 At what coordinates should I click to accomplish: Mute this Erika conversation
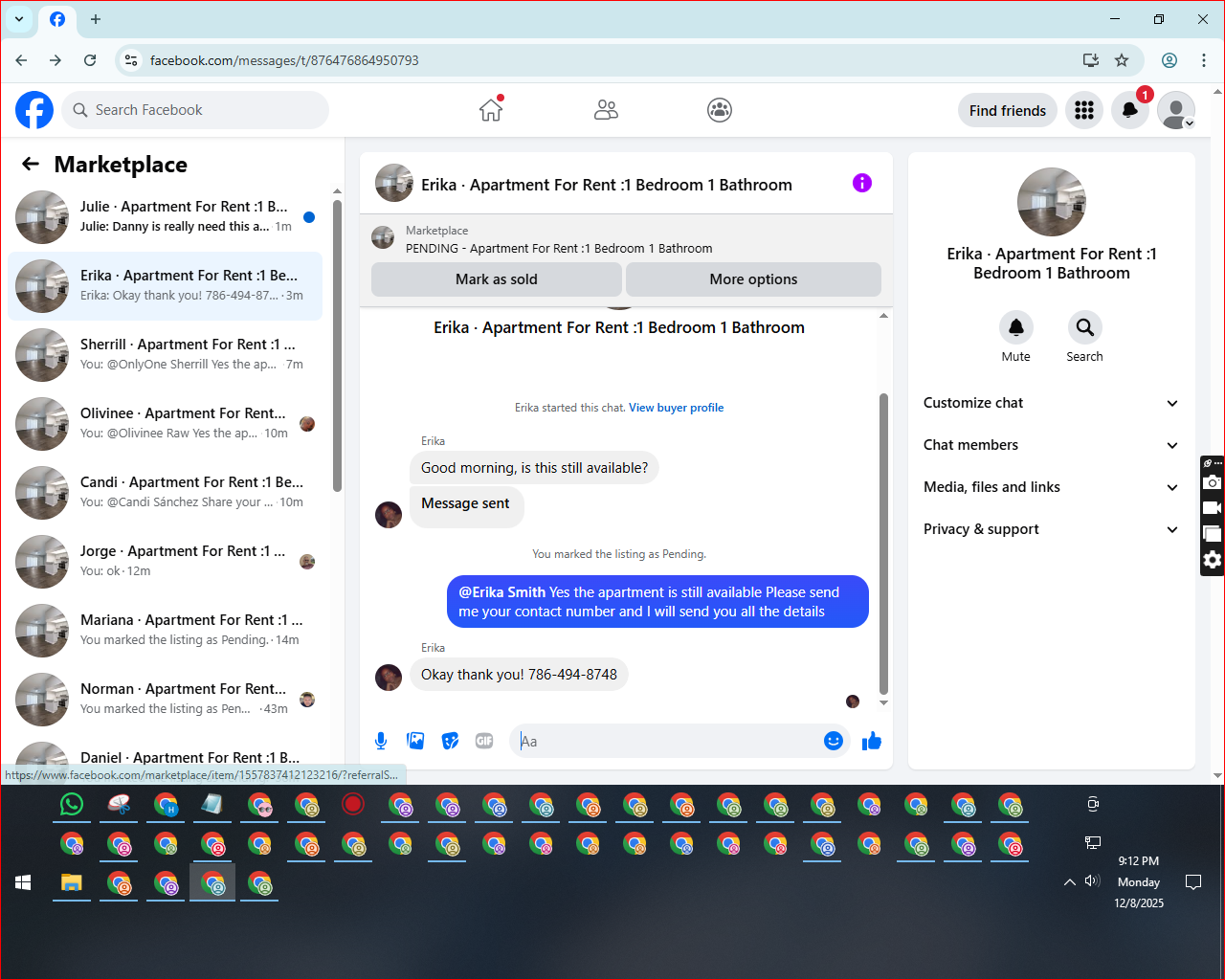(x=1016, y=327)
